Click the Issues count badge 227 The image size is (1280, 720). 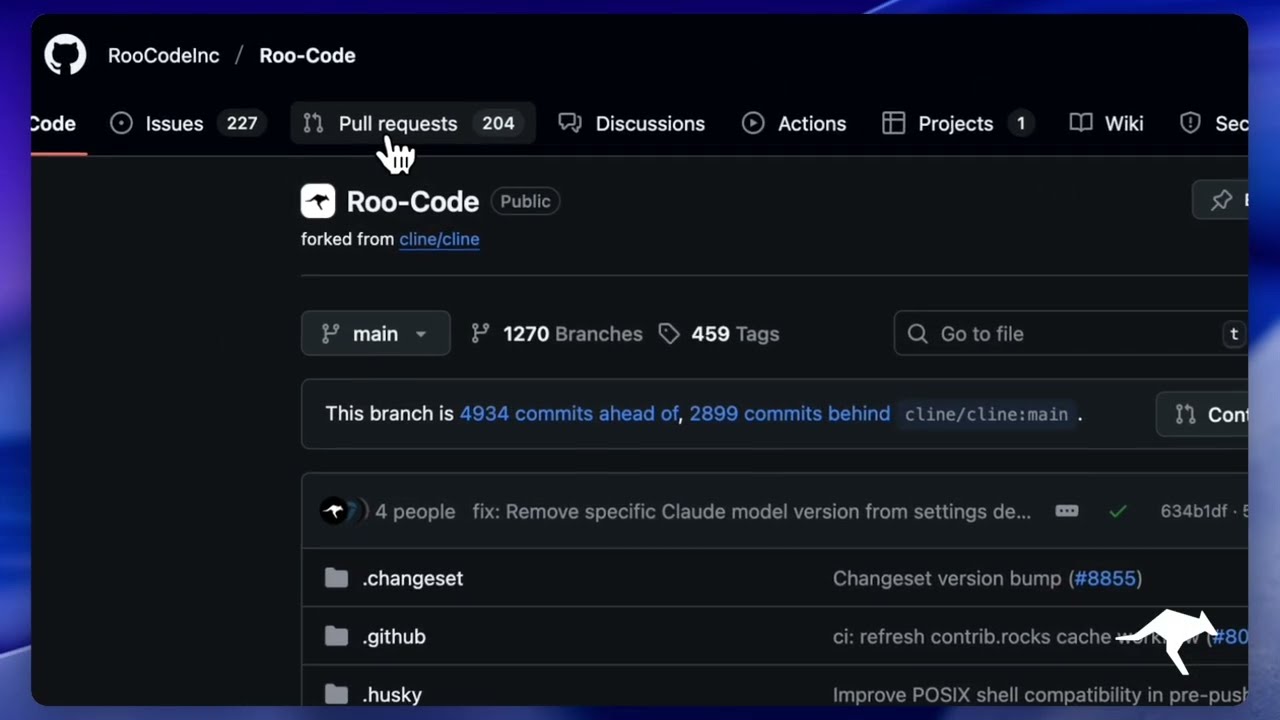(x=241, y=124)
